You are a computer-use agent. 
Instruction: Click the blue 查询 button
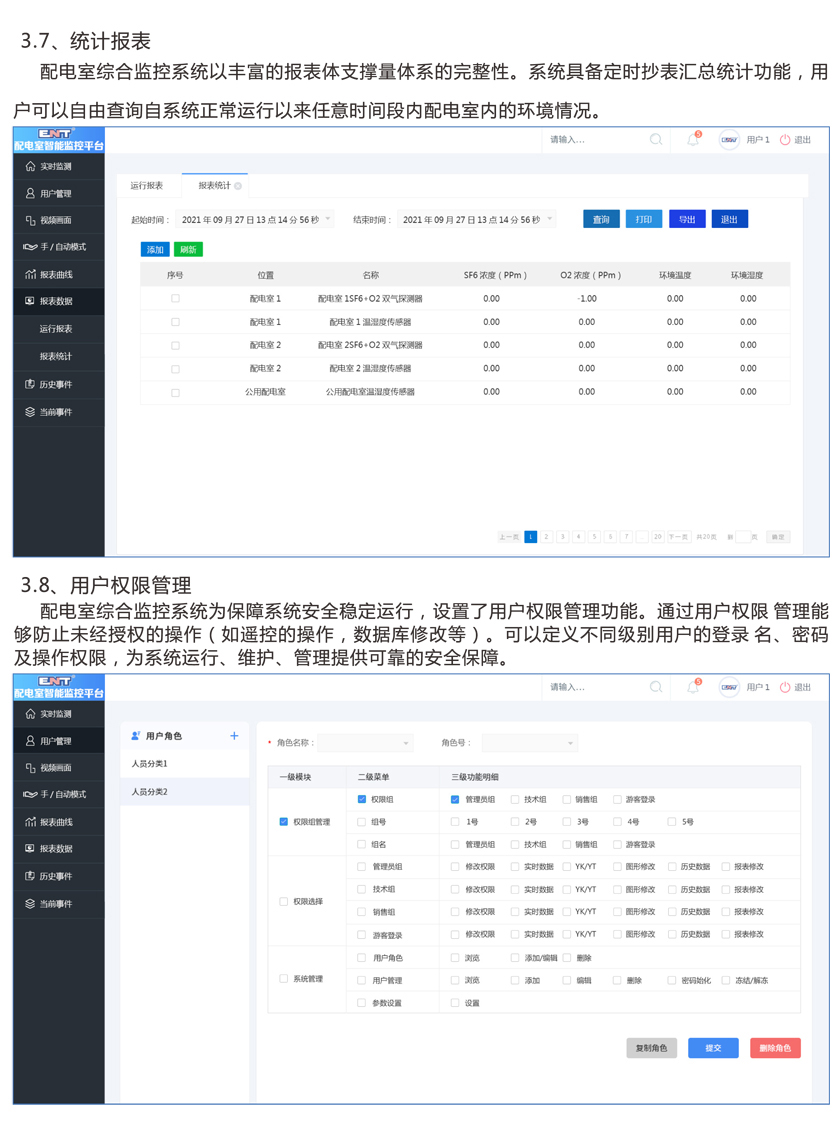pyautogui.click(x=601, y=219)
